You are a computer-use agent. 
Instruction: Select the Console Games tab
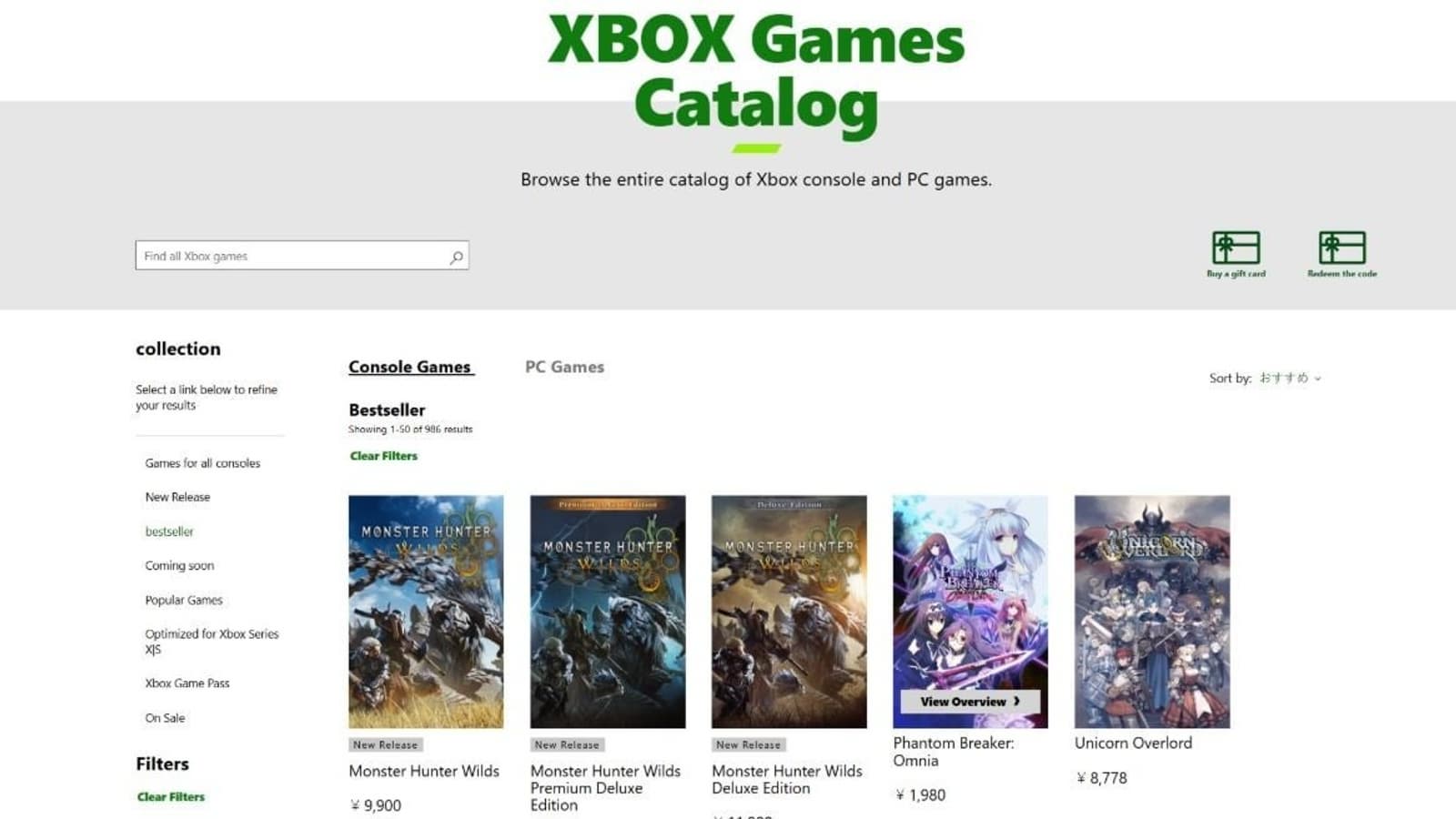click(409, 367)
